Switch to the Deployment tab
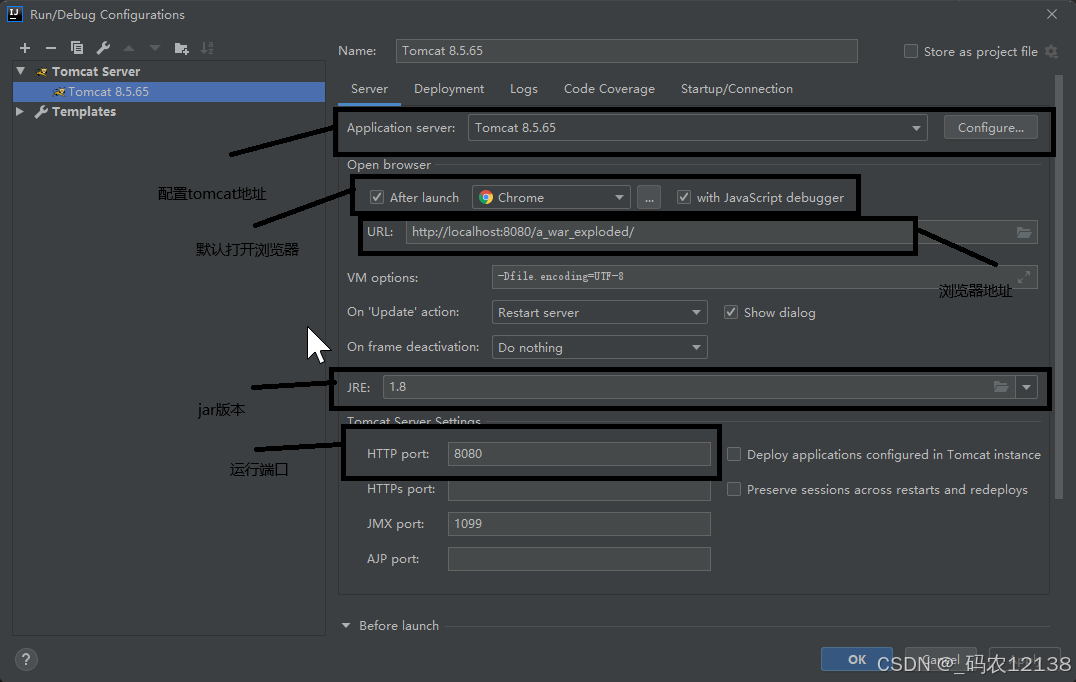 tap(449, 89)
